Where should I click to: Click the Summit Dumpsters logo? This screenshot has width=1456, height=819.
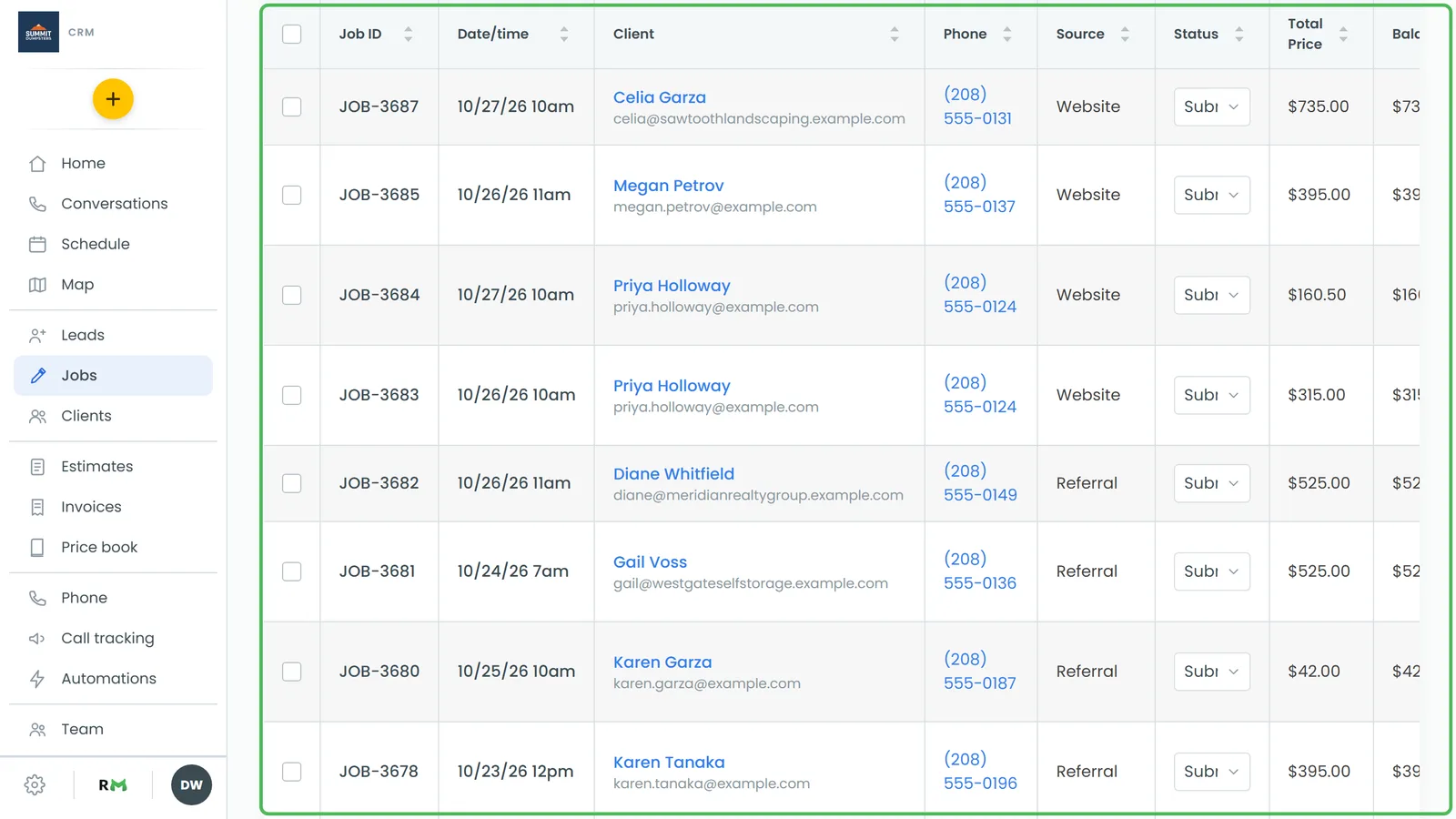[38, 32]
